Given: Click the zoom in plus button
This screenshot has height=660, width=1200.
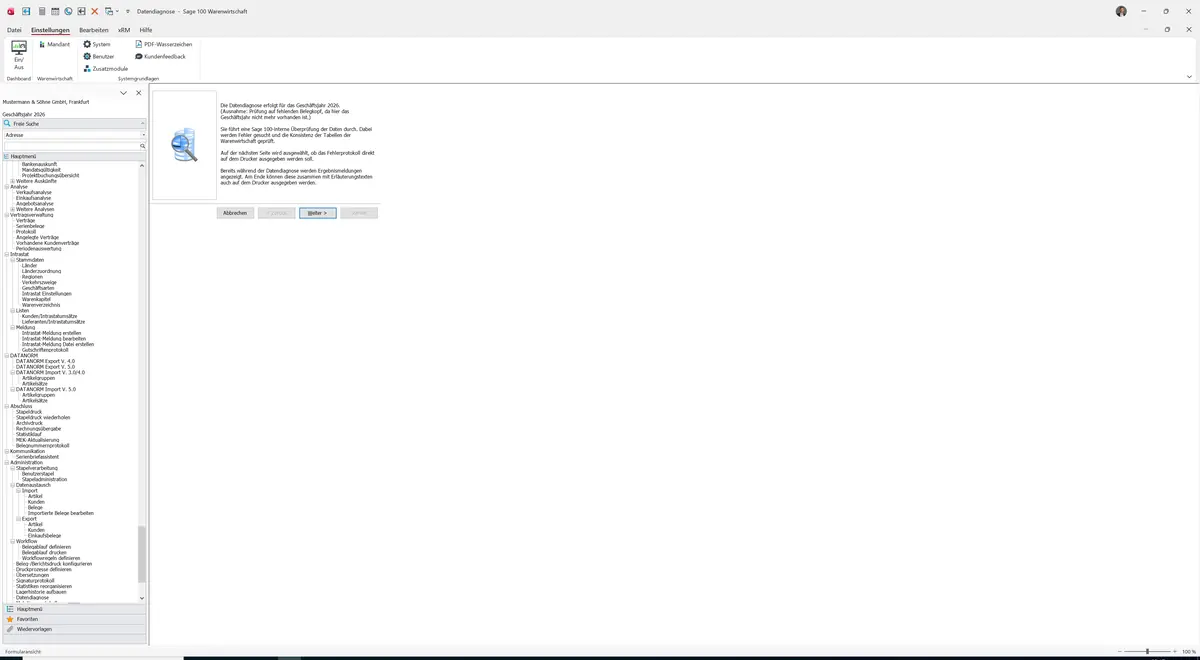Looking at the screenshot, I should [1174, 651].
